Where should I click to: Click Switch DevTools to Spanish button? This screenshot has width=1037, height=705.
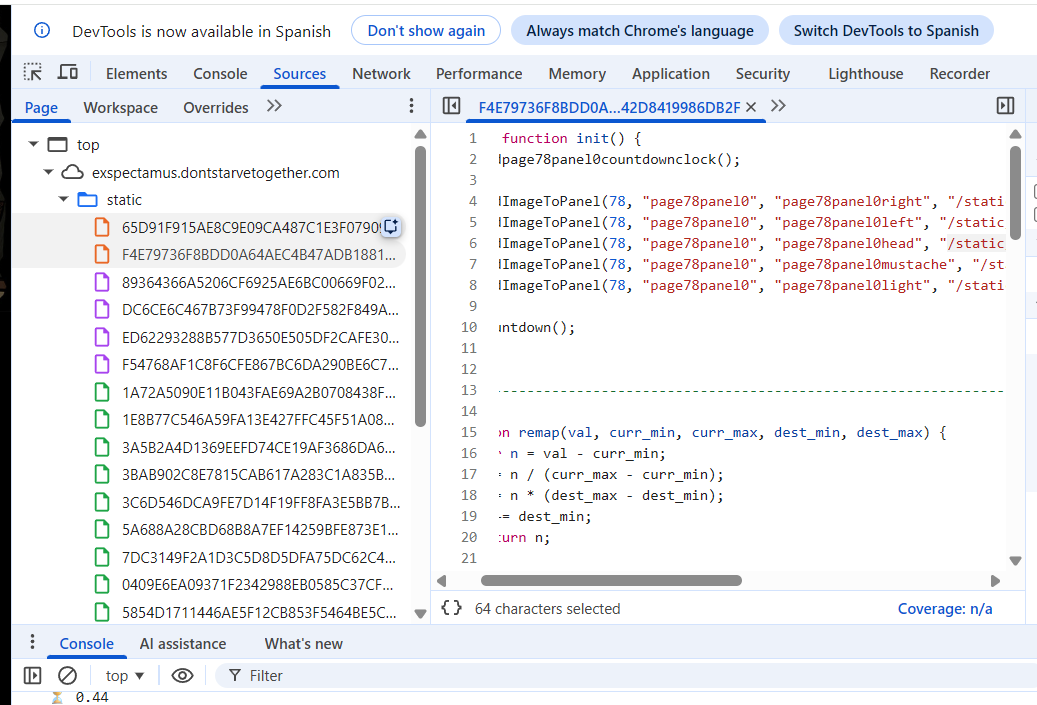tap(886, 30)
